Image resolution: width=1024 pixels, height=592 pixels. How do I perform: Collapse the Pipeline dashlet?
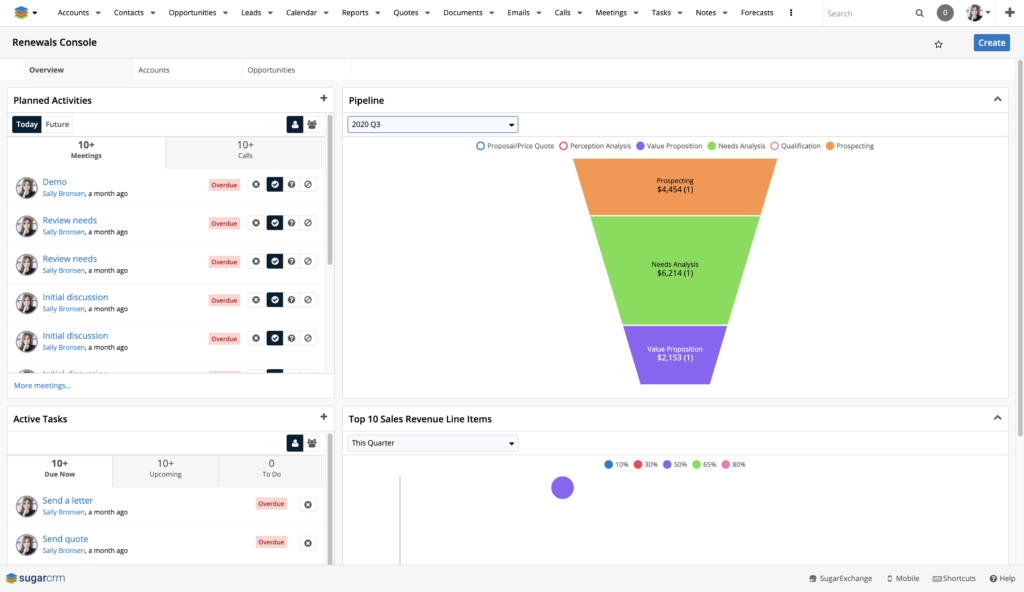pyautogui.click(x=997, y=99)
